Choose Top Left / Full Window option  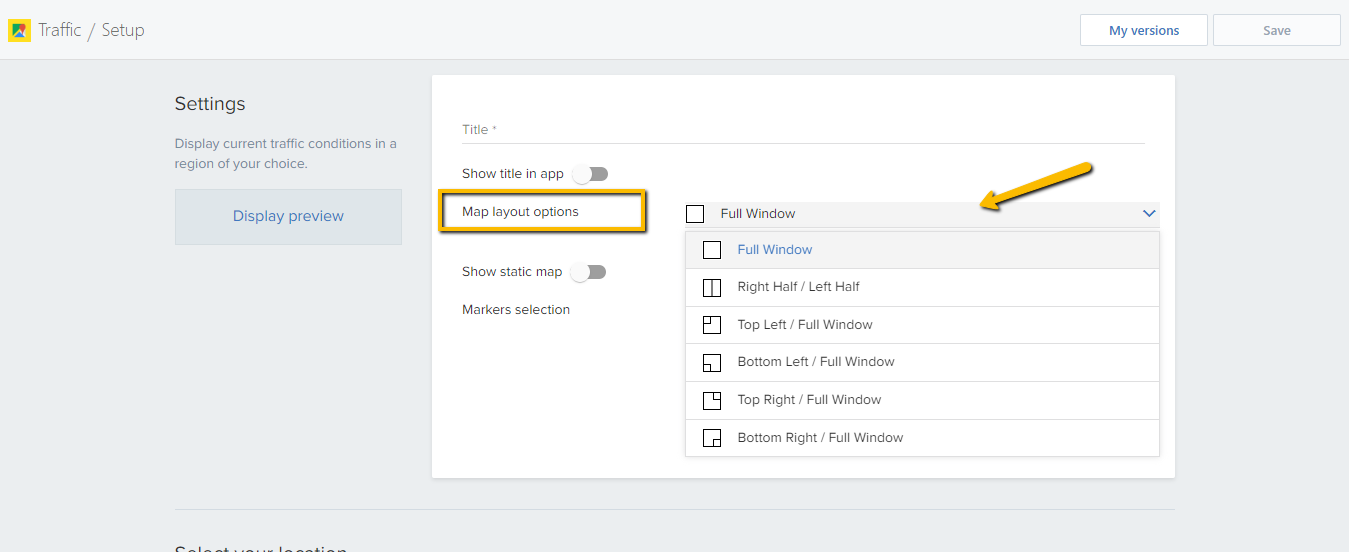(x=804, y=325)
